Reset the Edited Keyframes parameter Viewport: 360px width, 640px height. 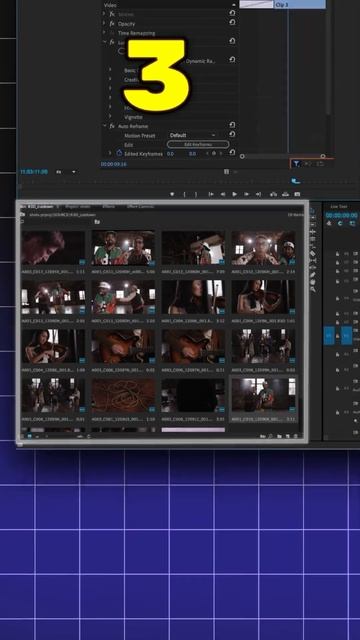point(232,153)
